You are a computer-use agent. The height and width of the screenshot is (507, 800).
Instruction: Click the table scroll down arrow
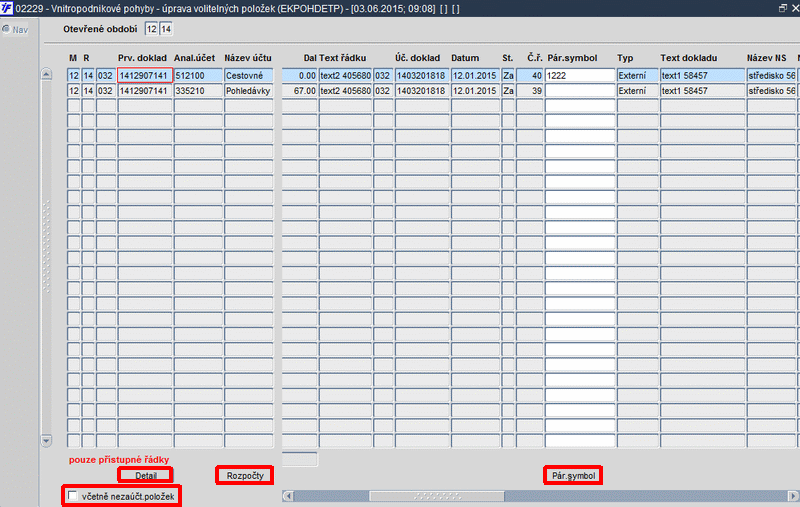pos(46,441)
